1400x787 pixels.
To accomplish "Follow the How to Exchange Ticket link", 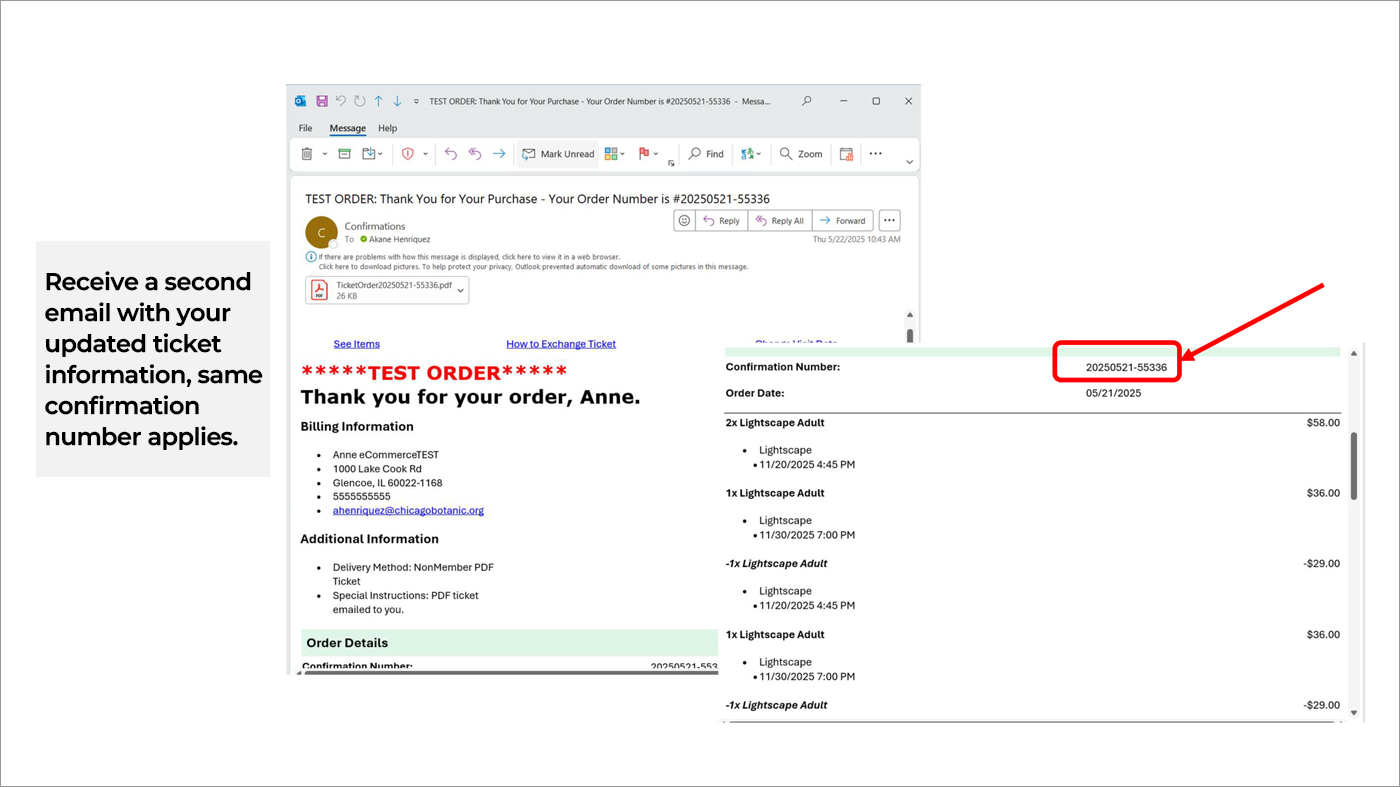I will [x=561, y=344].
